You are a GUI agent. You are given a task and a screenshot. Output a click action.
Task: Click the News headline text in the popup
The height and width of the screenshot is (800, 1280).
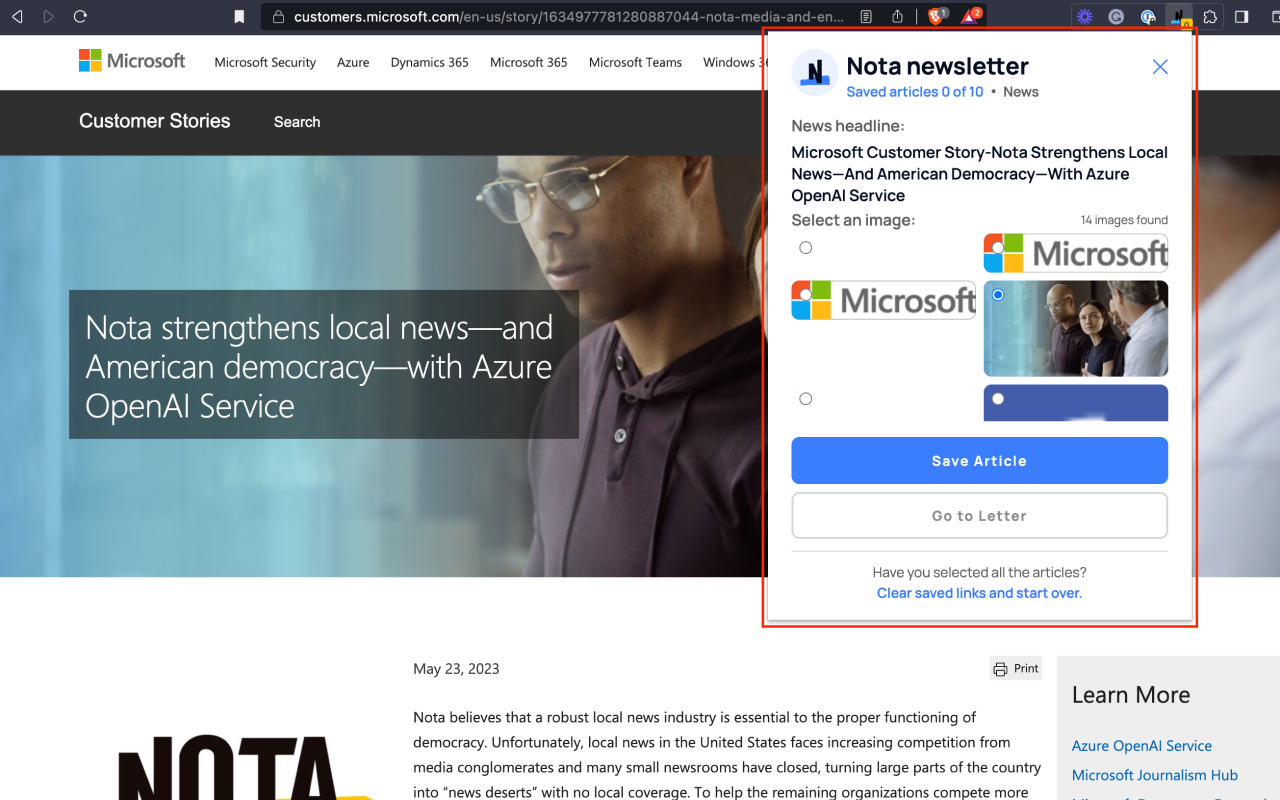980,174
